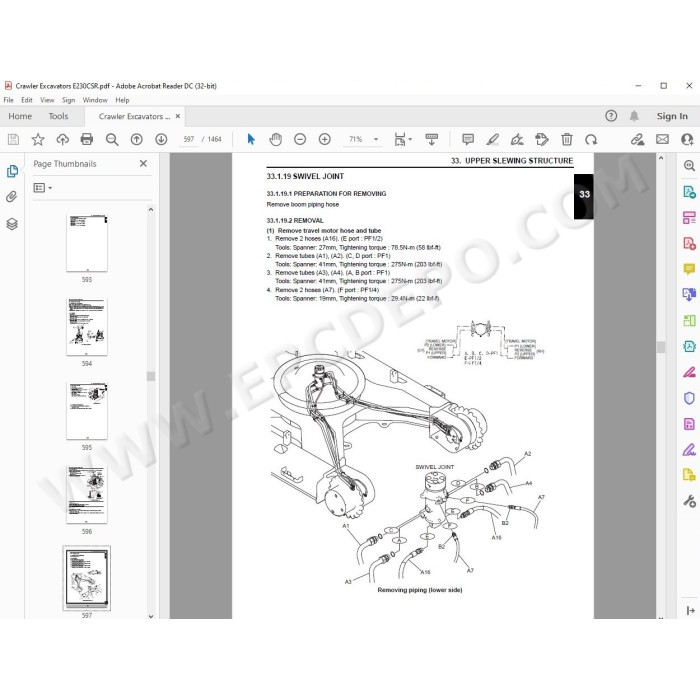Select page 593 thumbnail

pos(87,242)
